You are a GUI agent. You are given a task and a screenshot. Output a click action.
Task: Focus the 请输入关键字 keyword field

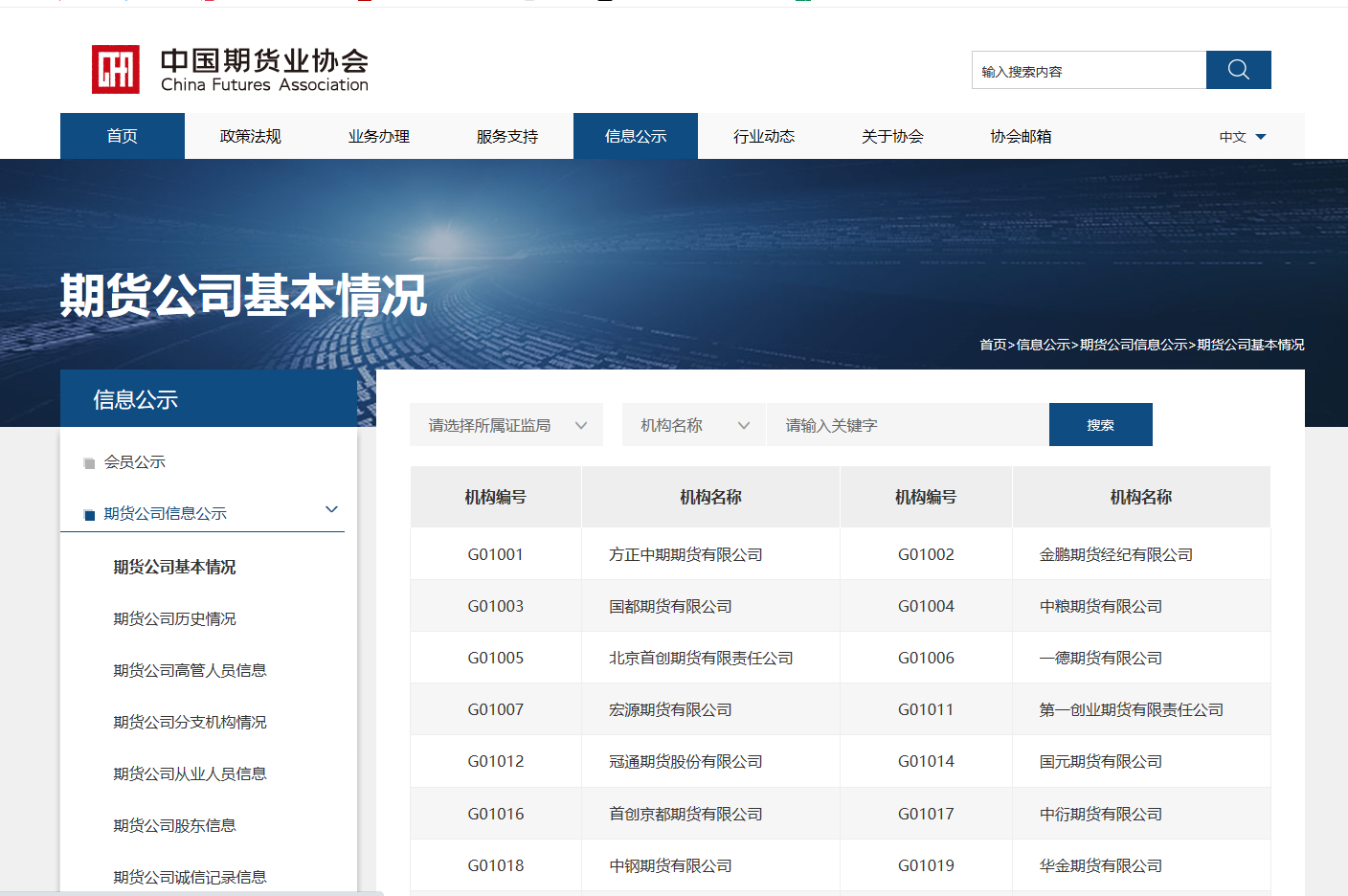coord(908,425)
